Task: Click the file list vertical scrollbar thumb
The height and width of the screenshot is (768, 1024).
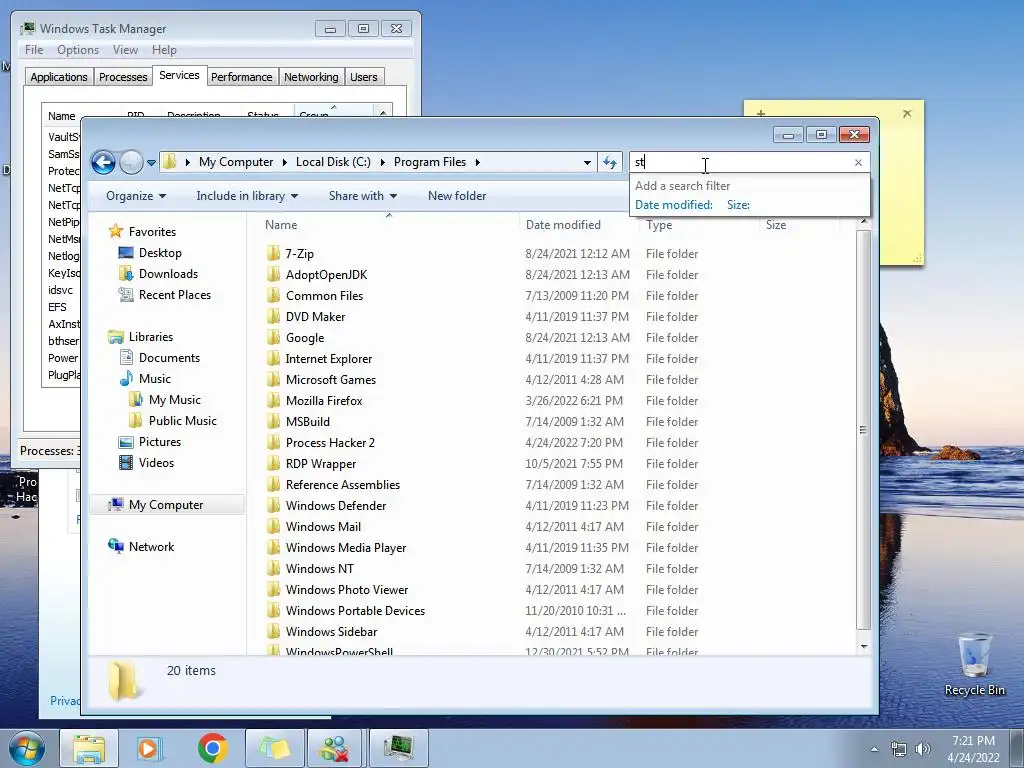Action: (863, 430)
